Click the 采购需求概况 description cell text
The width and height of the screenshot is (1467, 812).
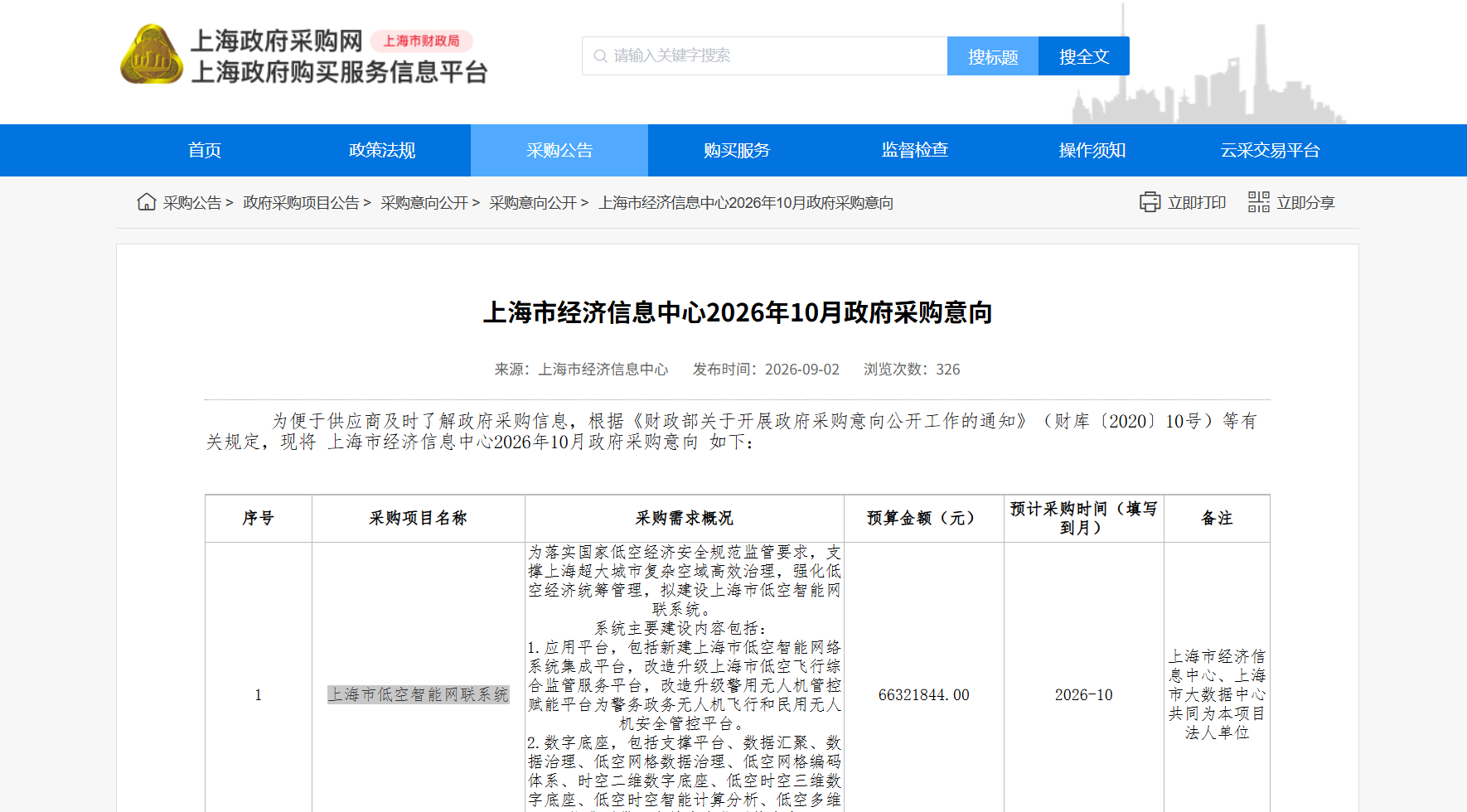685,677
